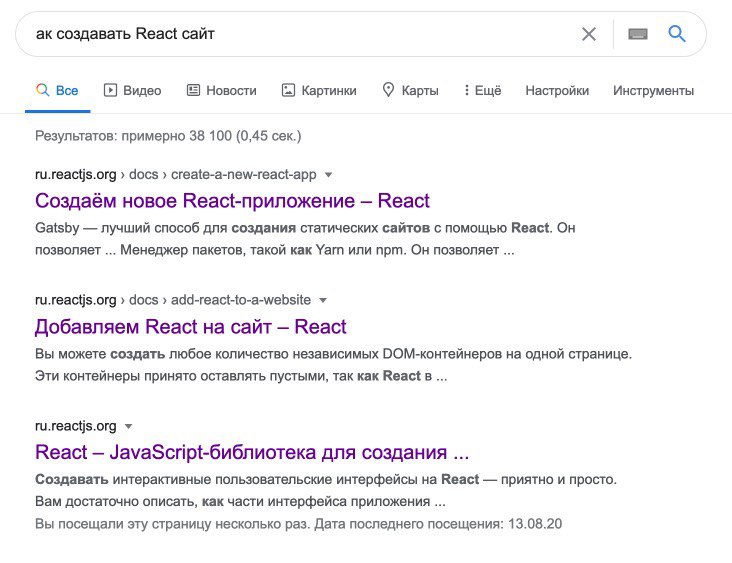
Task: Click the picture icon beside Картинки
Action: point(288,90)
